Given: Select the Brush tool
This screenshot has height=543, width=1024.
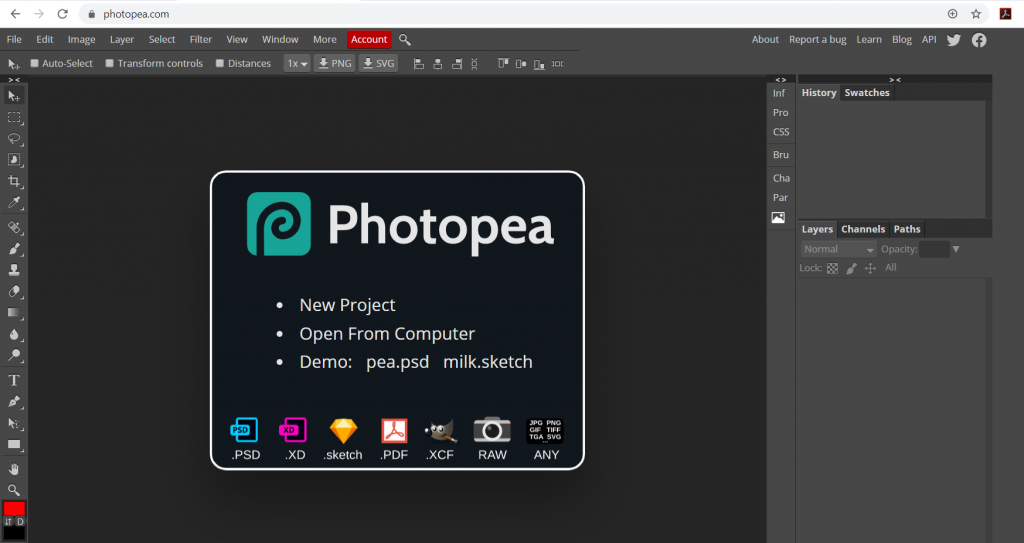Looking at the screenshot, I should coord(14,249).
